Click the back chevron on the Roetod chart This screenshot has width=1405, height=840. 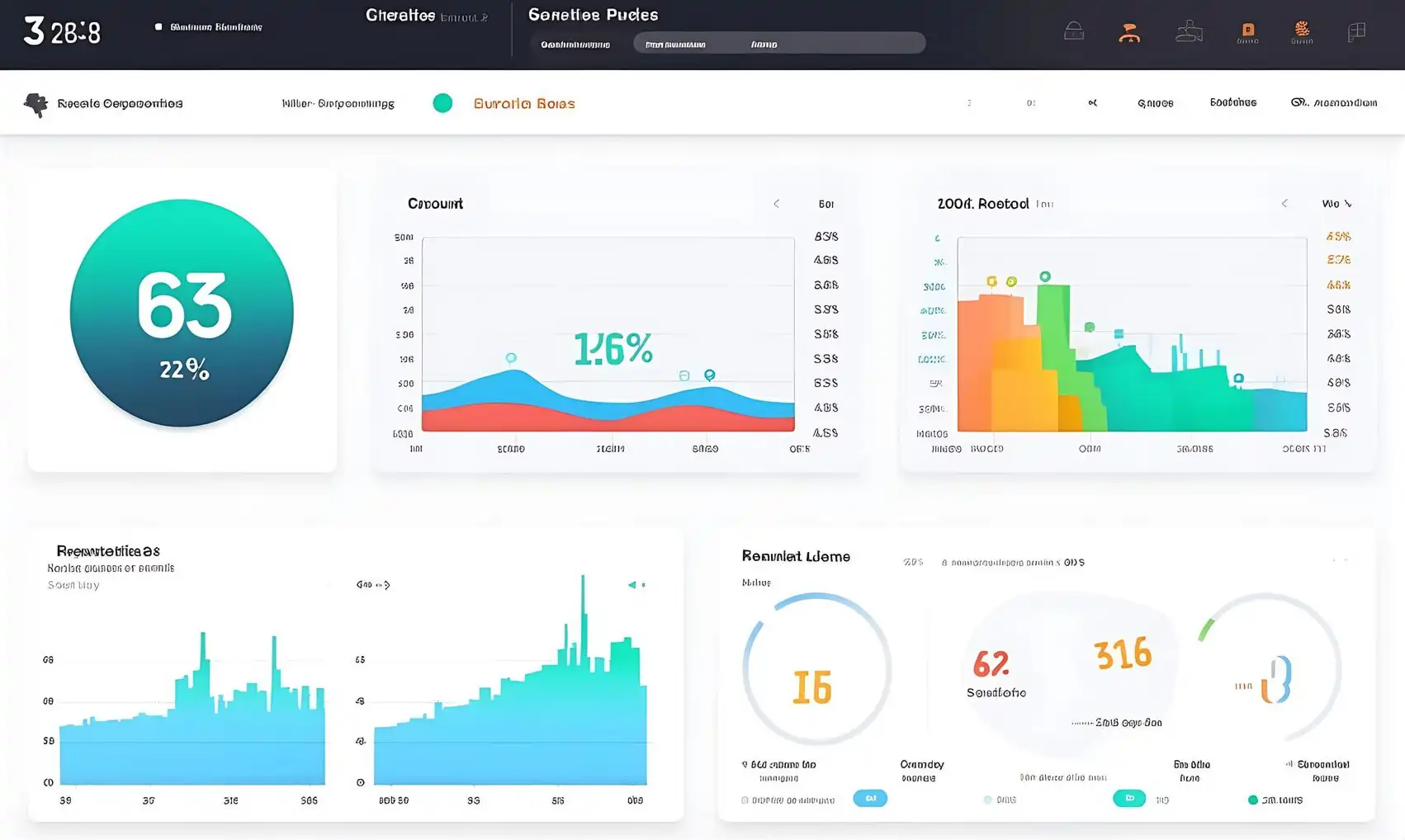tap(1284, 204)
